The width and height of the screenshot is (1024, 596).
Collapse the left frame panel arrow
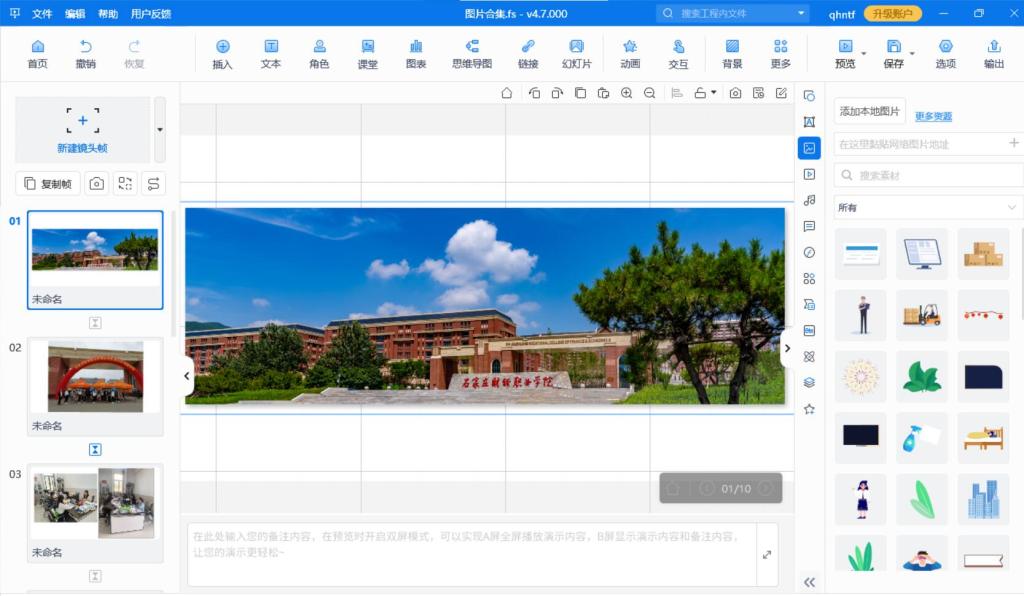pyautogui.click(x=187, y=375)
